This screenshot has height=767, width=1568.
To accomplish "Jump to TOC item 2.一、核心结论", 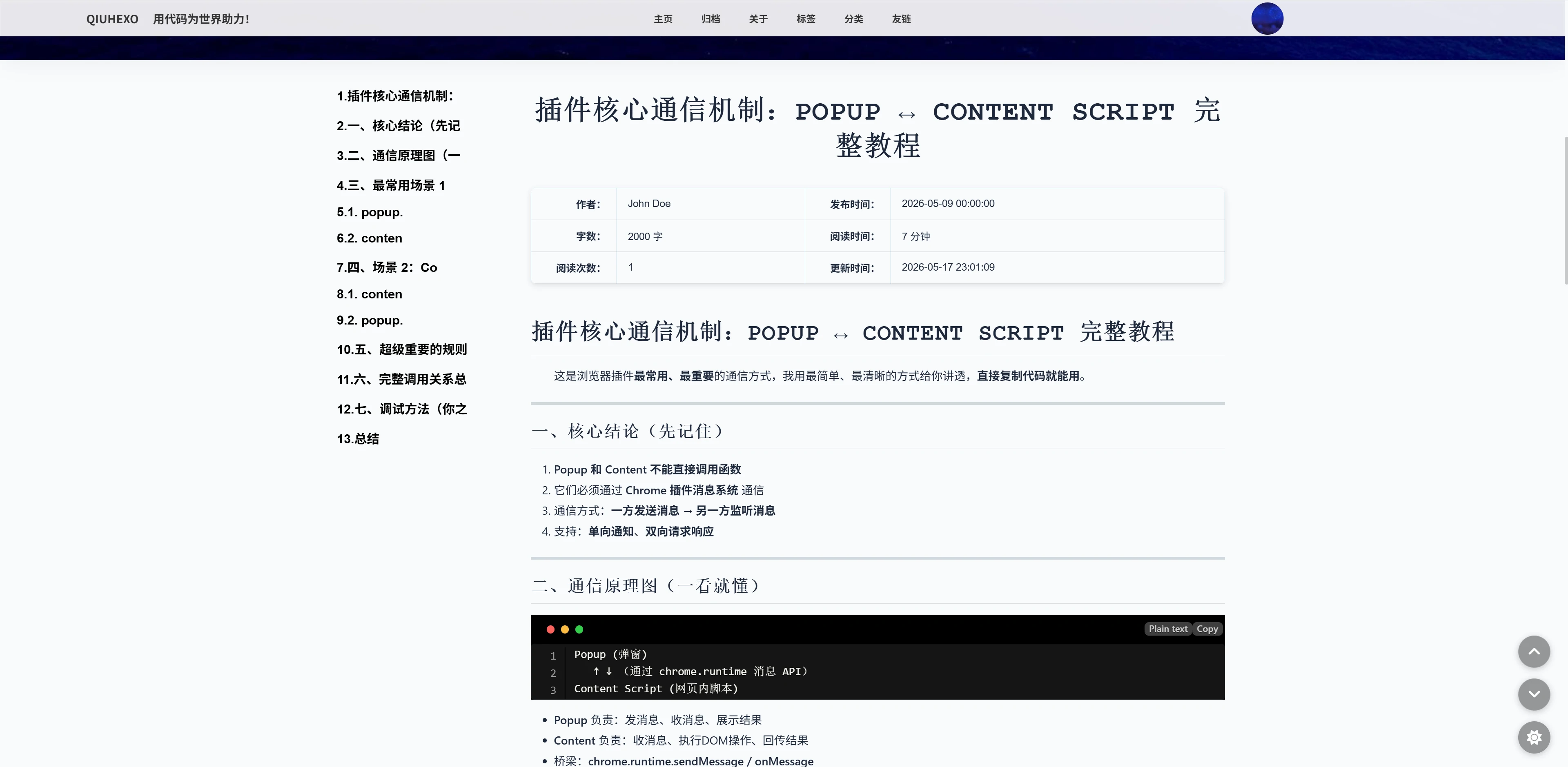I will click(x=398, y=126).
